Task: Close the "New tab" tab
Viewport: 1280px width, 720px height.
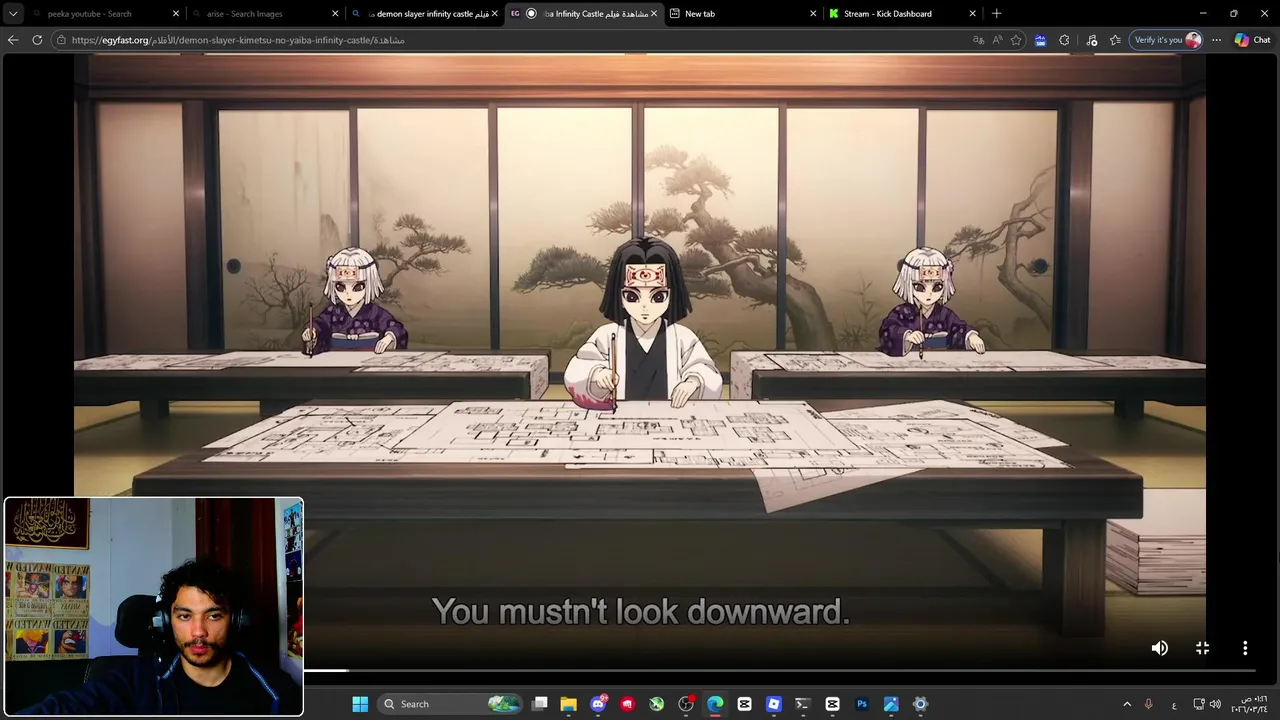Action: pyautogui.click(x=812, y=14)
